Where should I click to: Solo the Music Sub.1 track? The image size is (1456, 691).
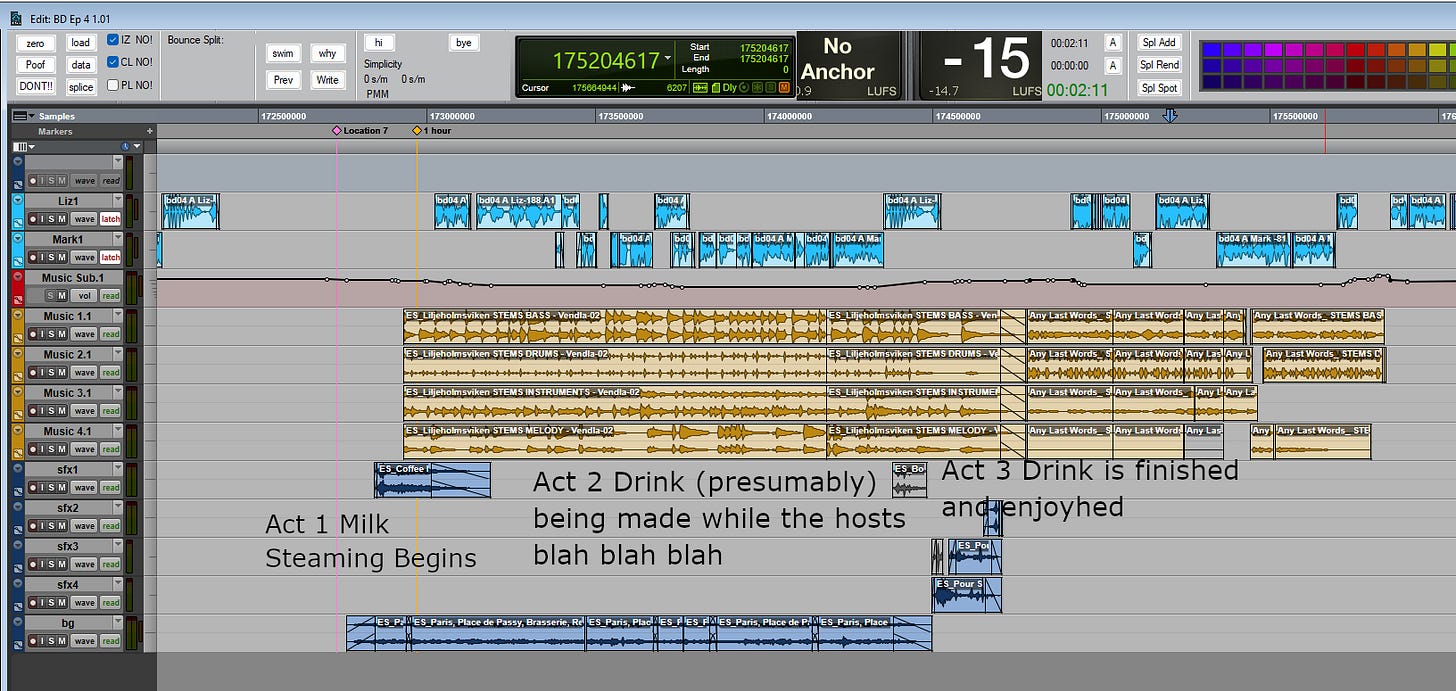52,296
